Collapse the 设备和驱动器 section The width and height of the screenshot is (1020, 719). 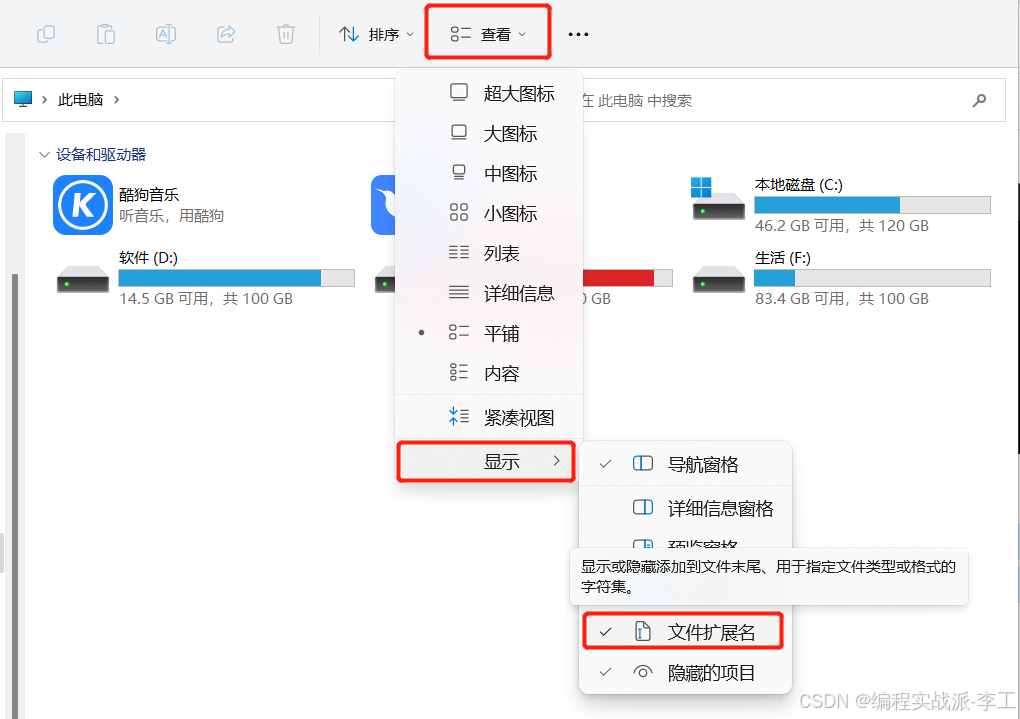tap(43, 154)
